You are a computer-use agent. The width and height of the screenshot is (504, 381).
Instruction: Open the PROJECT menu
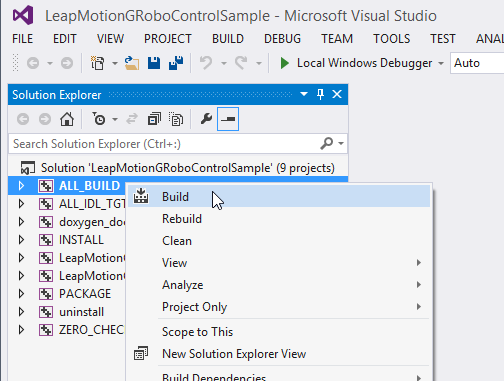(168, 39)
